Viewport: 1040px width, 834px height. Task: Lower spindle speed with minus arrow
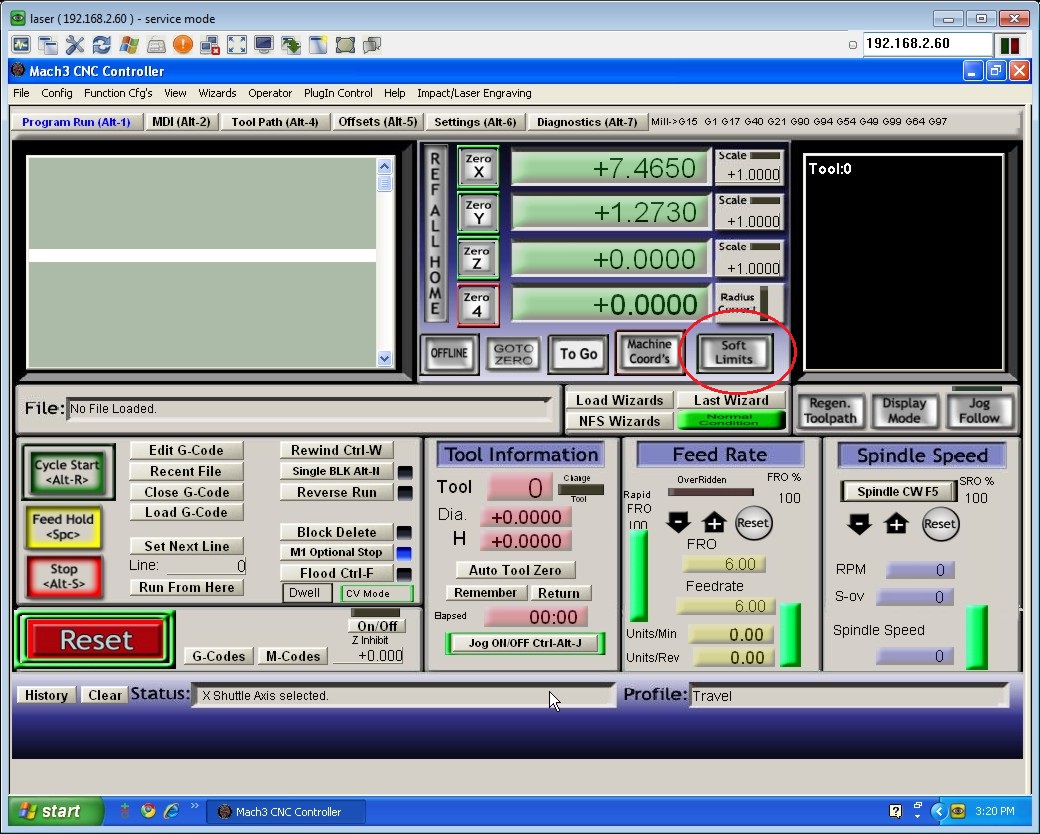(860, 523)
